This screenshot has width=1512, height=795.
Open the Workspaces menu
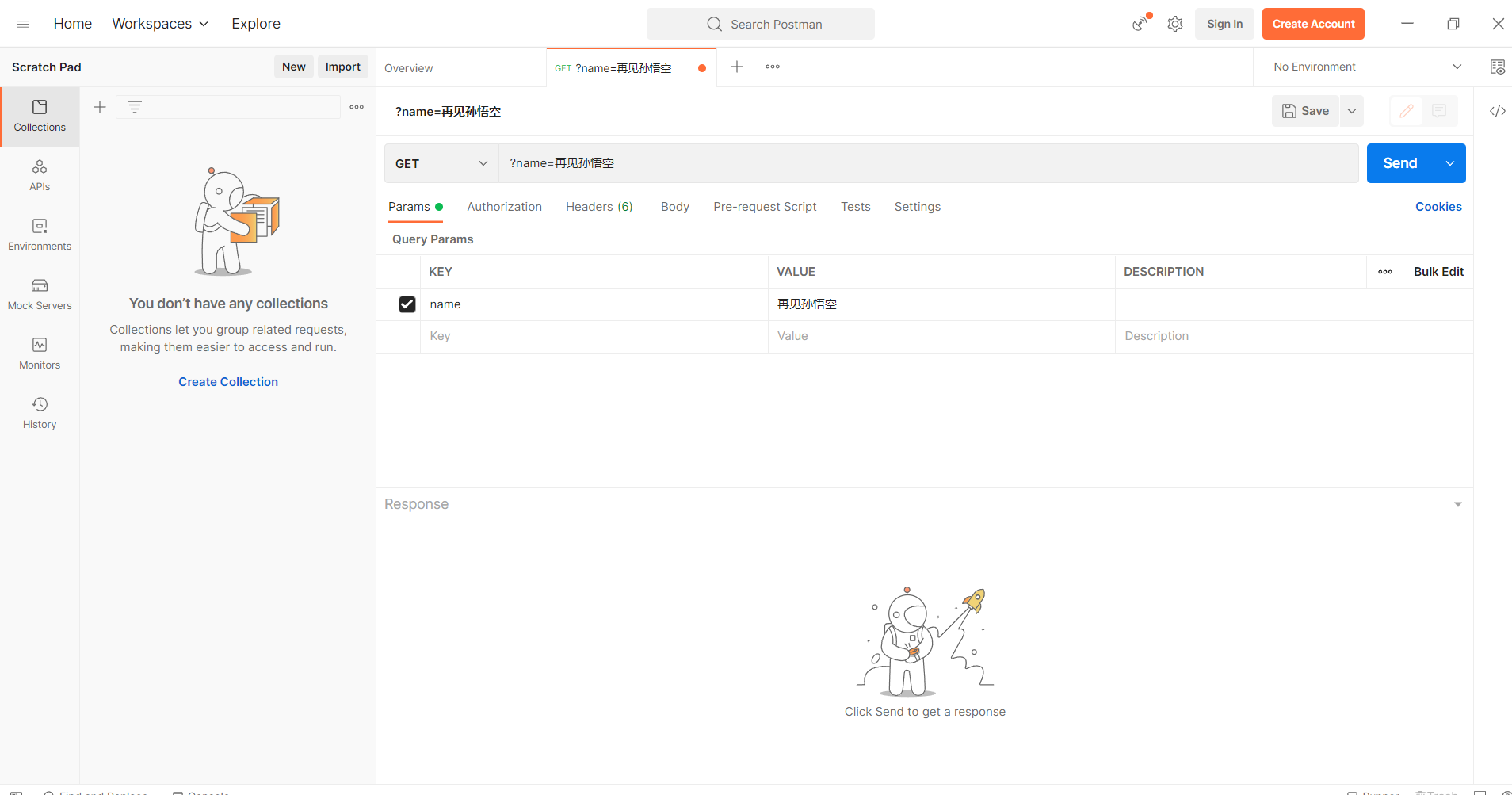click(x=160, y=24)
